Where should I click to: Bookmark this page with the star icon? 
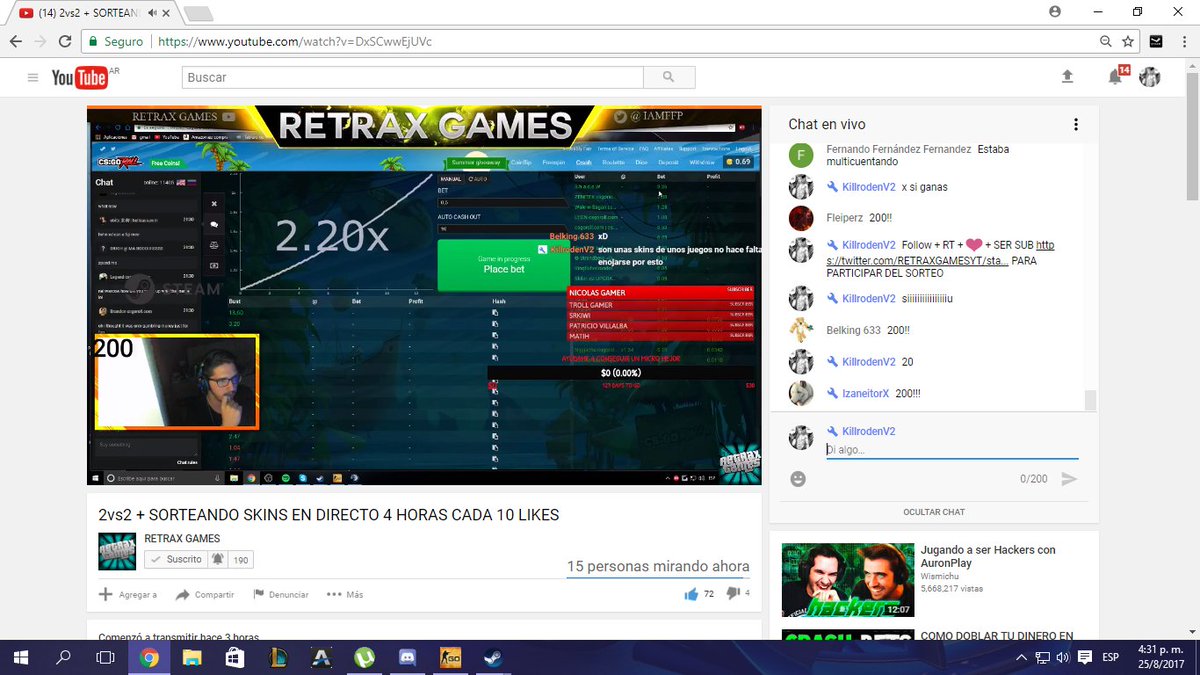(x=1128, y=42)
